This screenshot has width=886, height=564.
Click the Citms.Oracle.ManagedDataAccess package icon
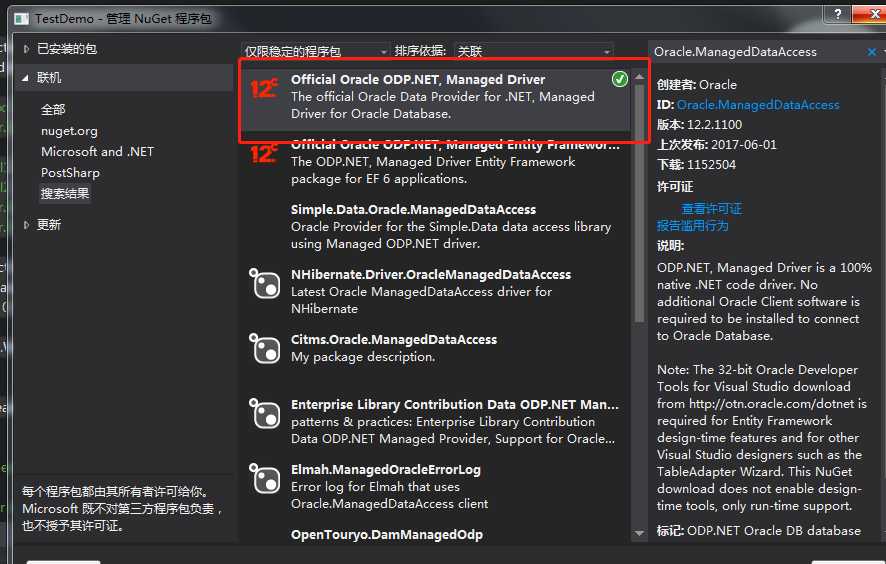pyautogui.click(x=264, y=348)
